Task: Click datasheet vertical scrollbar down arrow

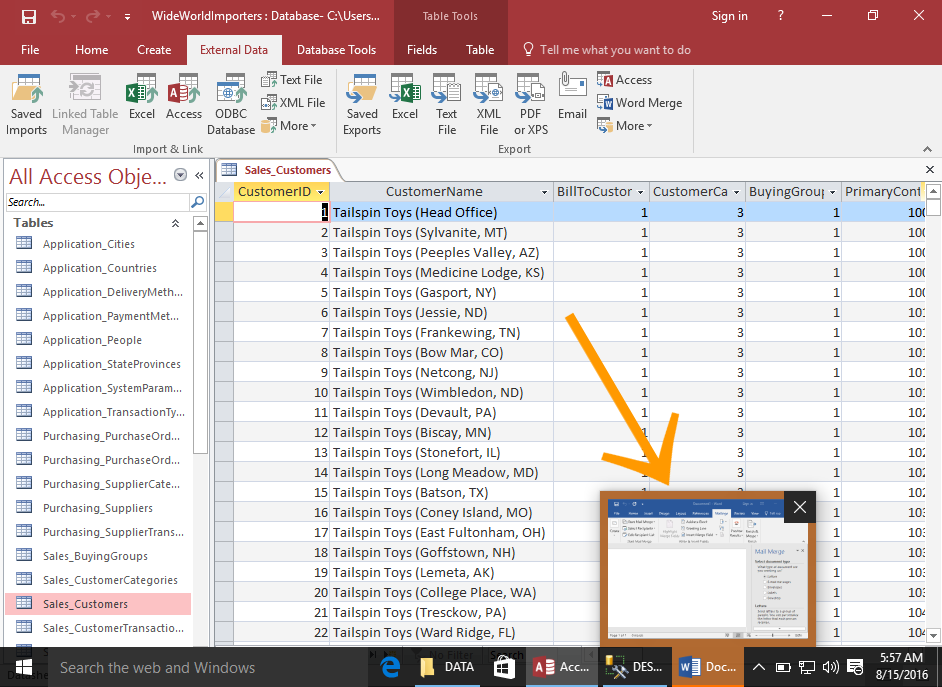Action: (x=933, y=635)
